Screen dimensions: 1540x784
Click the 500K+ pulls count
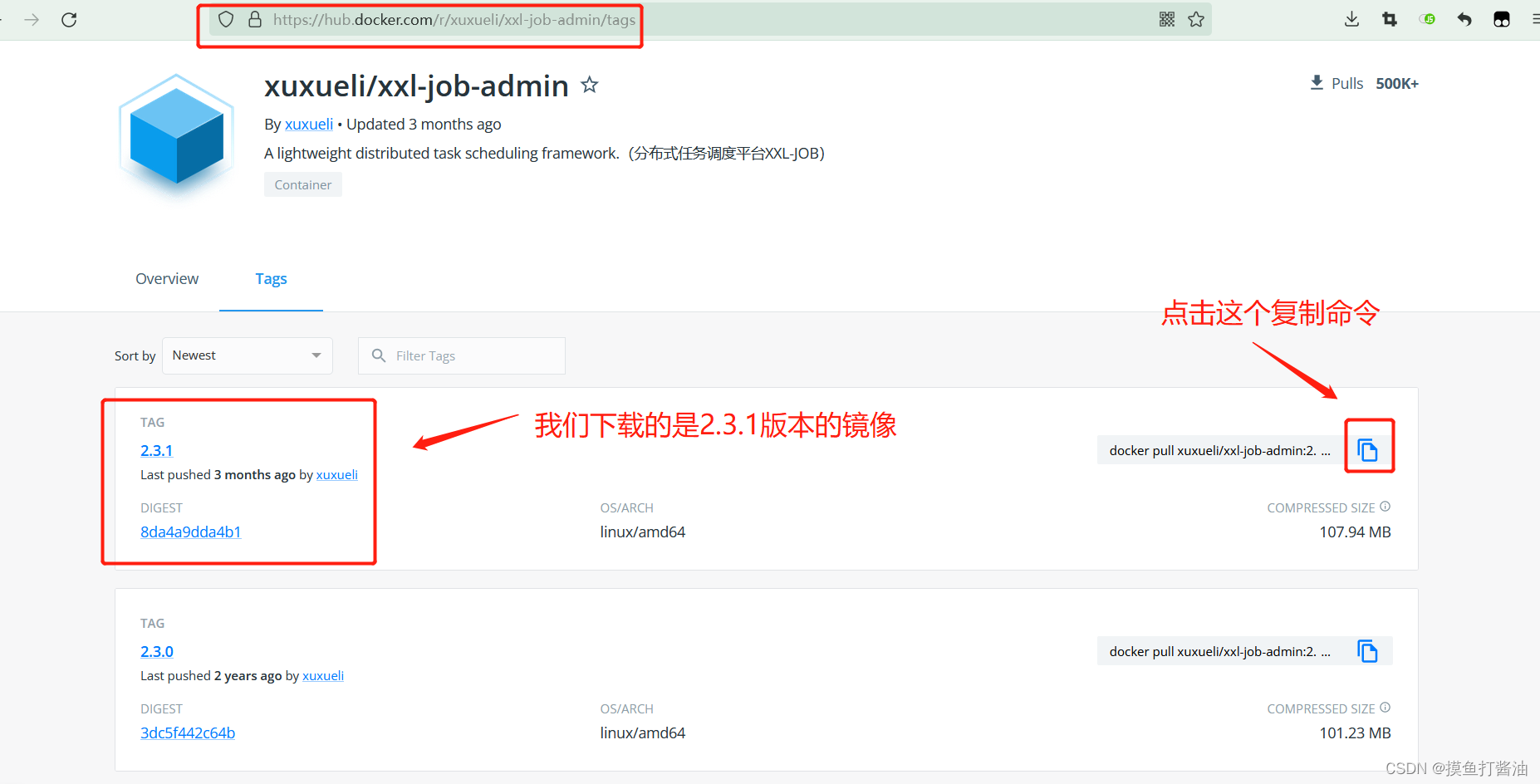(1397, 84)
